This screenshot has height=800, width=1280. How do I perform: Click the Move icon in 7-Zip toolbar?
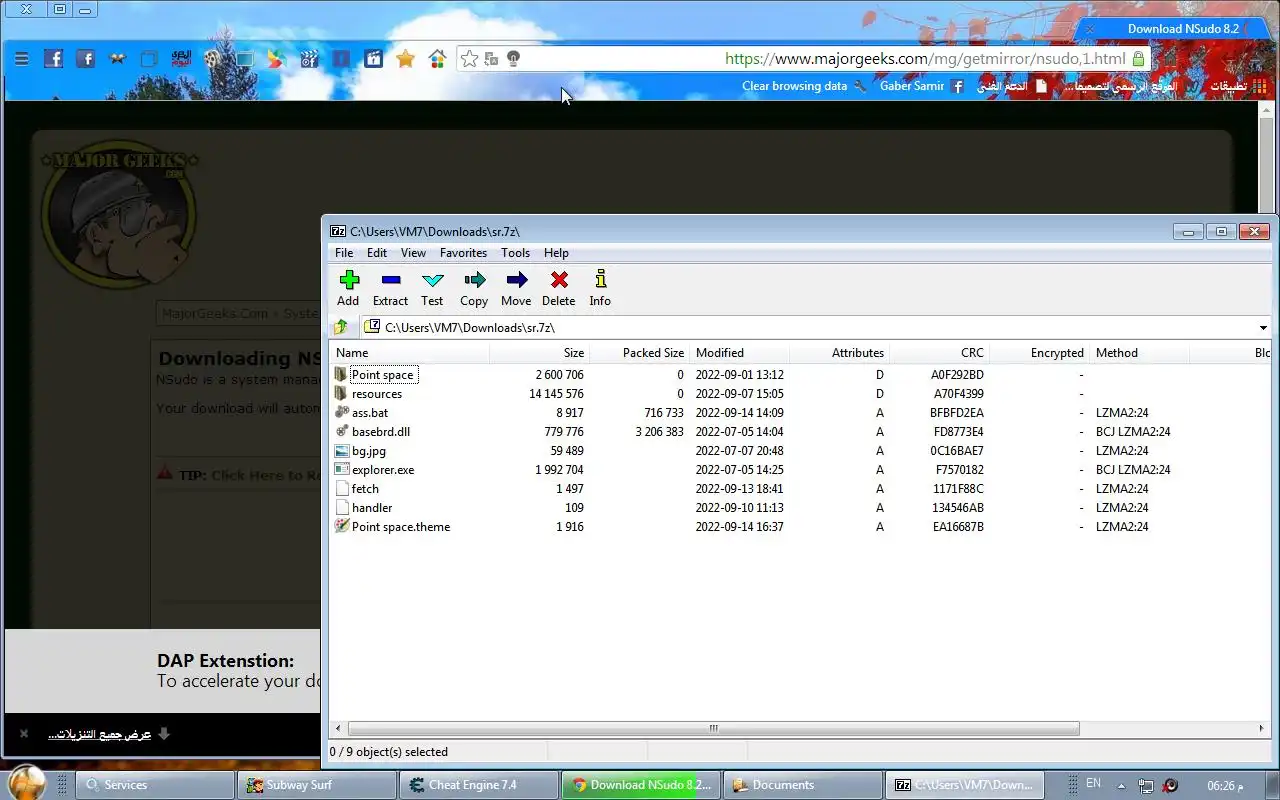[516, 280]
